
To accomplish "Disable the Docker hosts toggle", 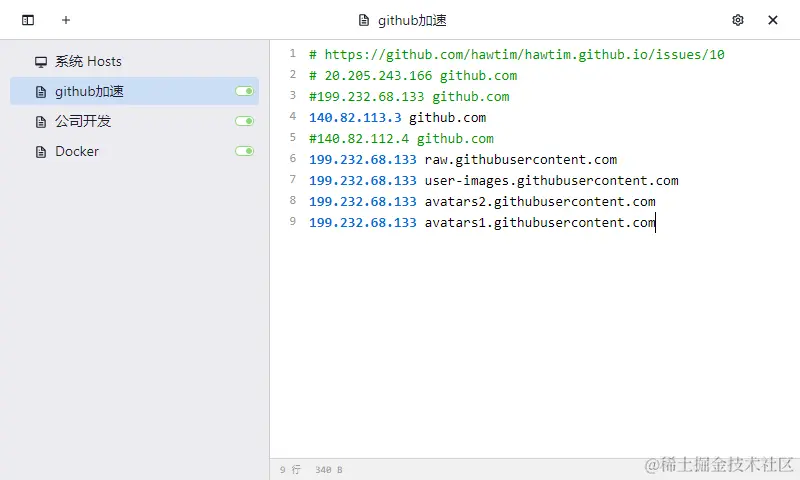I will (244, 151).
